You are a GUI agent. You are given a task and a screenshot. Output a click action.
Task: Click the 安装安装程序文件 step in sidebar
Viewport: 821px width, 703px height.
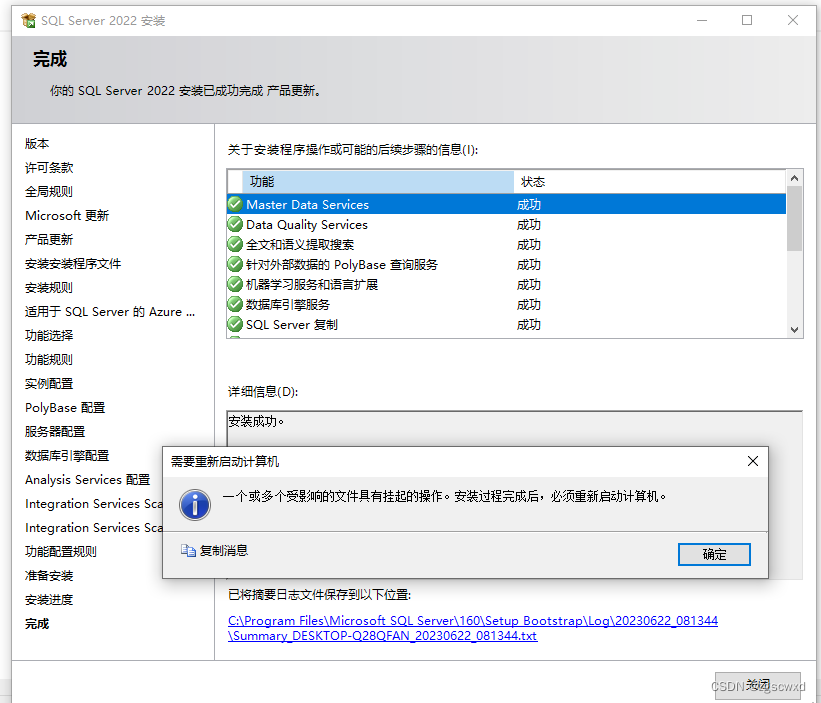coord(73,264)
